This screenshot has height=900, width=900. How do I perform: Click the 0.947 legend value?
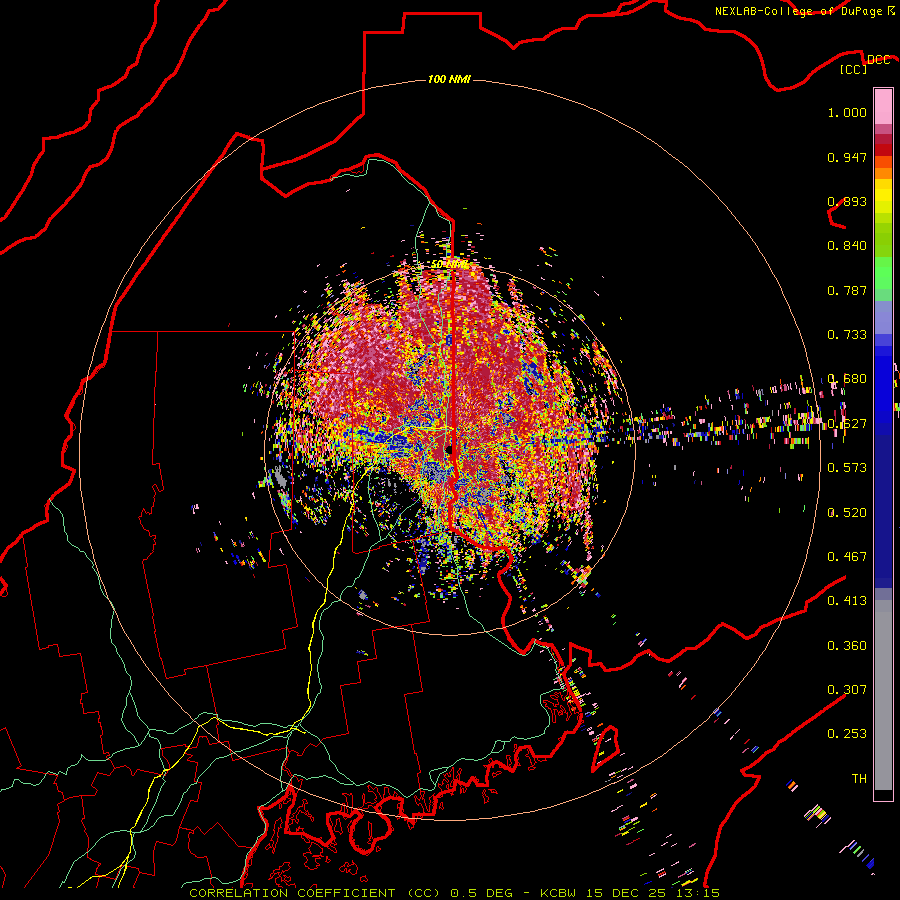click(x=847, y=157)
